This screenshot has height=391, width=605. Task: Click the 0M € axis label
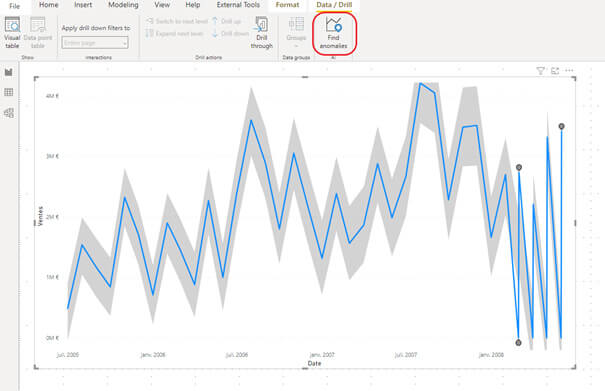click(52, 338)
